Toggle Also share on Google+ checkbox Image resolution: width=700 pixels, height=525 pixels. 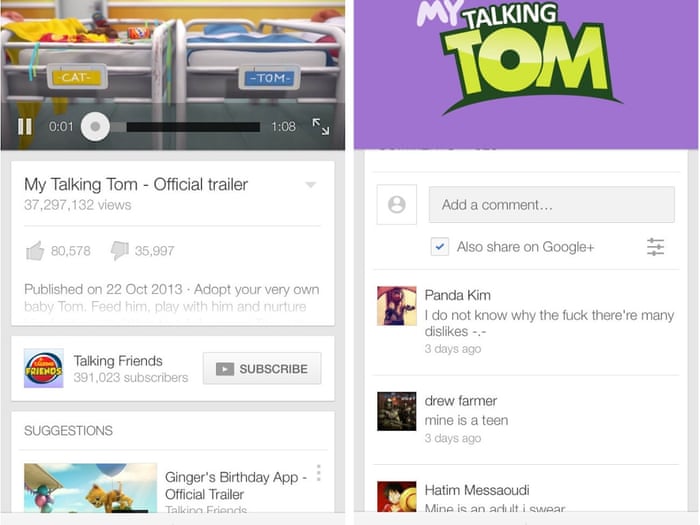440,247
